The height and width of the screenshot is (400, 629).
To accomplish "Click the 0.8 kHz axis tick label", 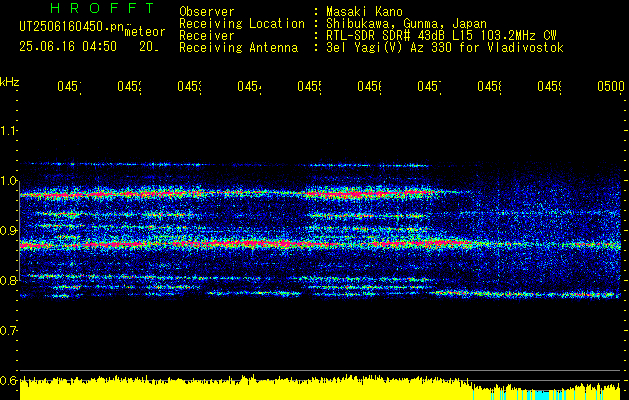I will coord(8,280).
